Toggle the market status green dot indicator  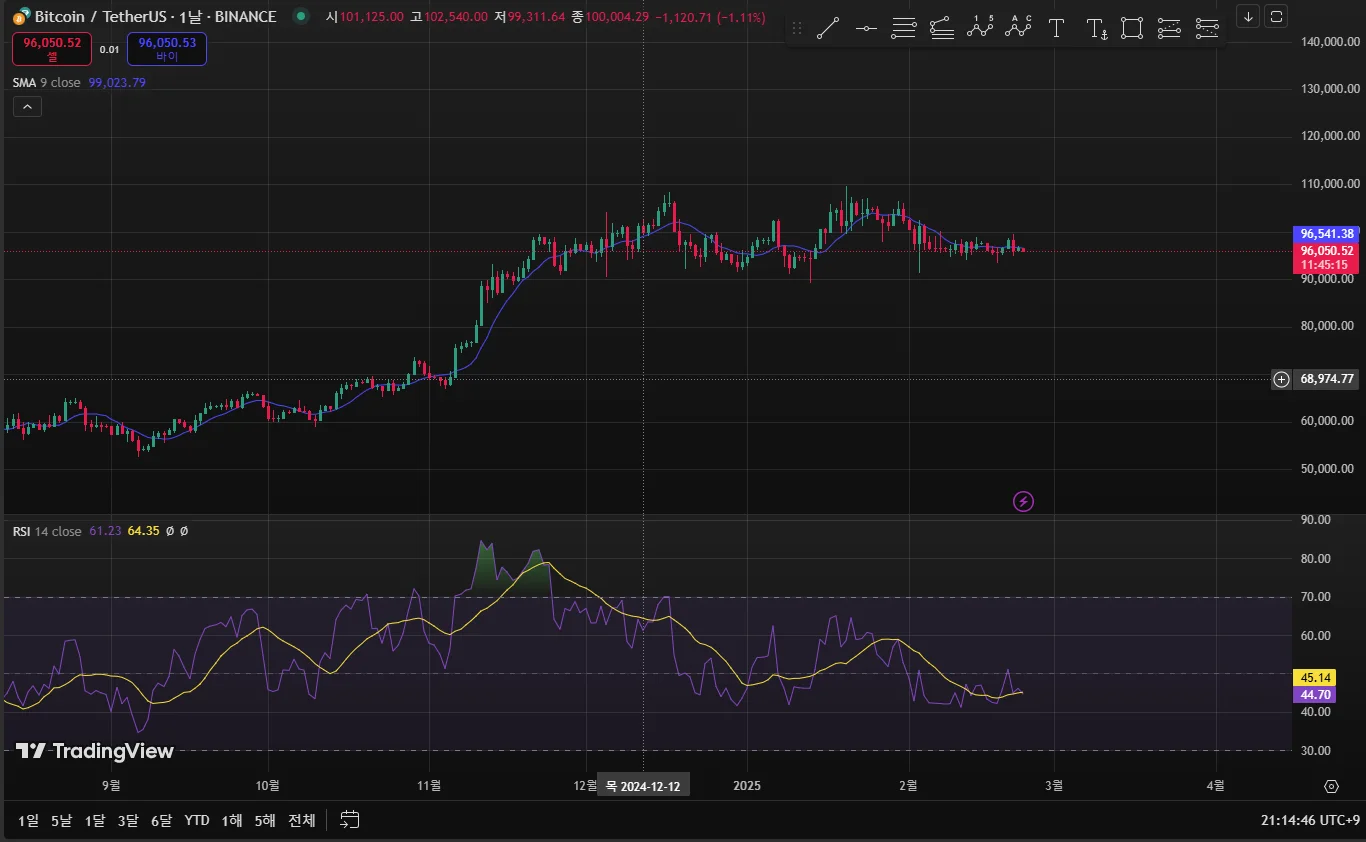pyautogui.click(x=299, y=17)
